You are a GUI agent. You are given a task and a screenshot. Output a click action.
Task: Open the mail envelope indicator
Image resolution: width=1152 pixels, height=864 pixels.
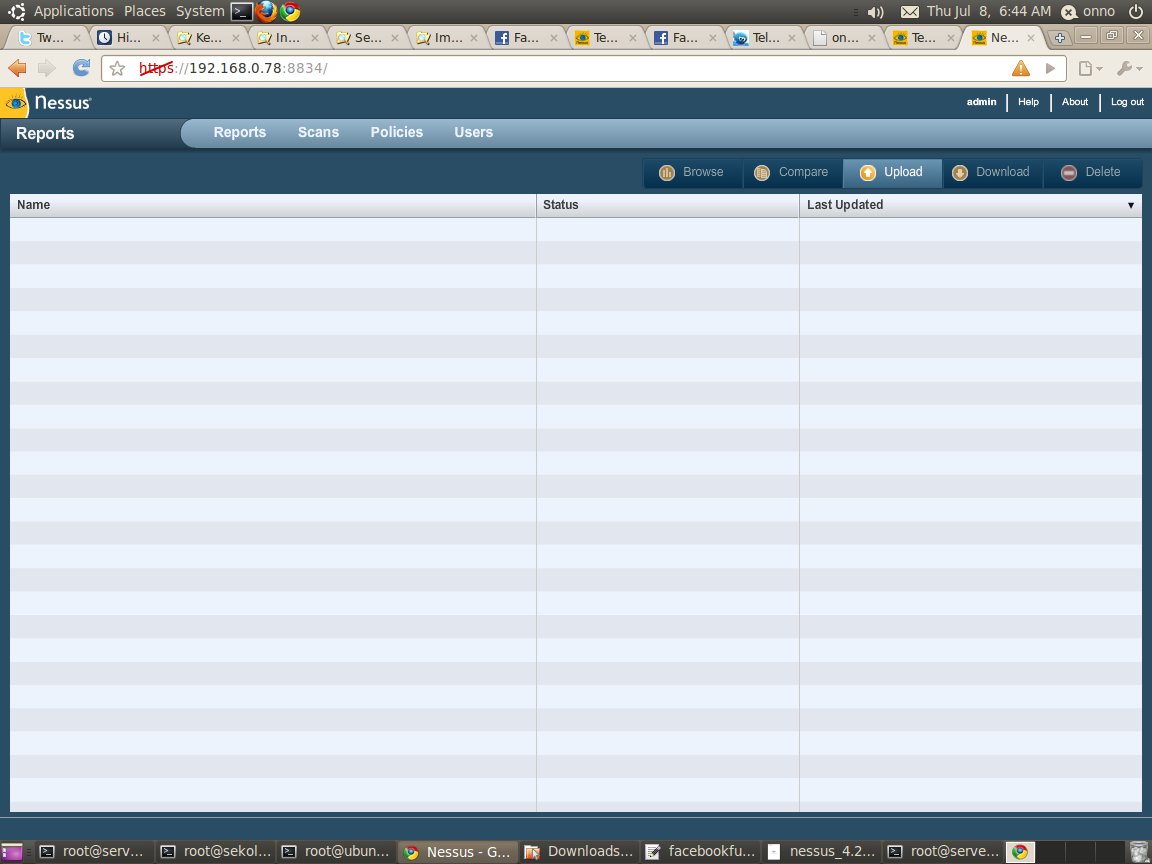pyautogui.click(x=910, y=12)
